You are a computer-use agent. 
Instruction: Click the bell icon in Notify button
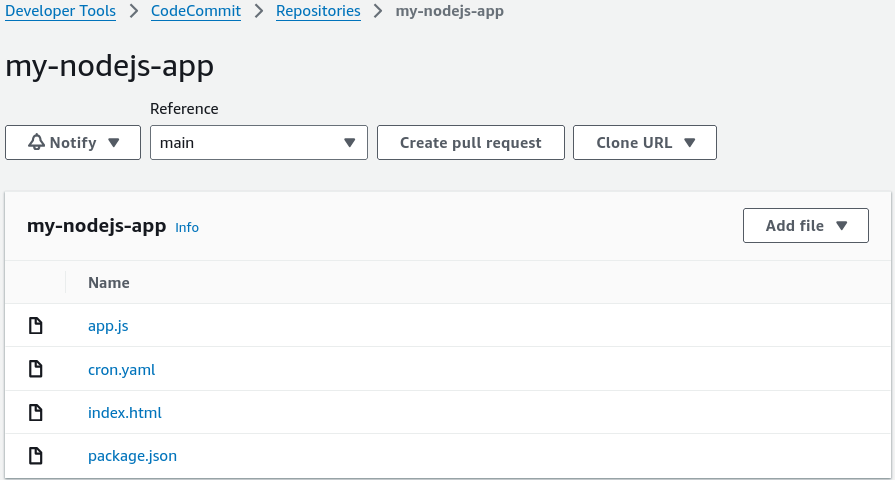coord(37,142)
